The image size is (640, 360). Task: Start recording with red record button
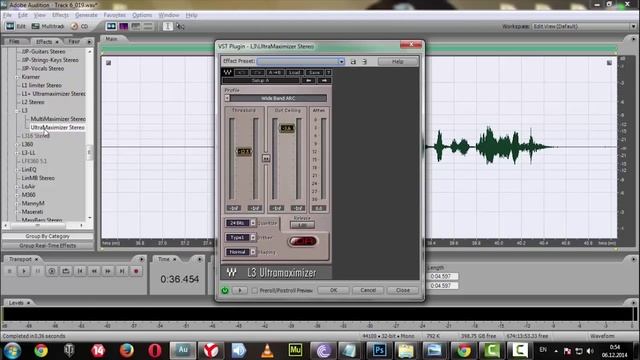(x=136, y=271)
